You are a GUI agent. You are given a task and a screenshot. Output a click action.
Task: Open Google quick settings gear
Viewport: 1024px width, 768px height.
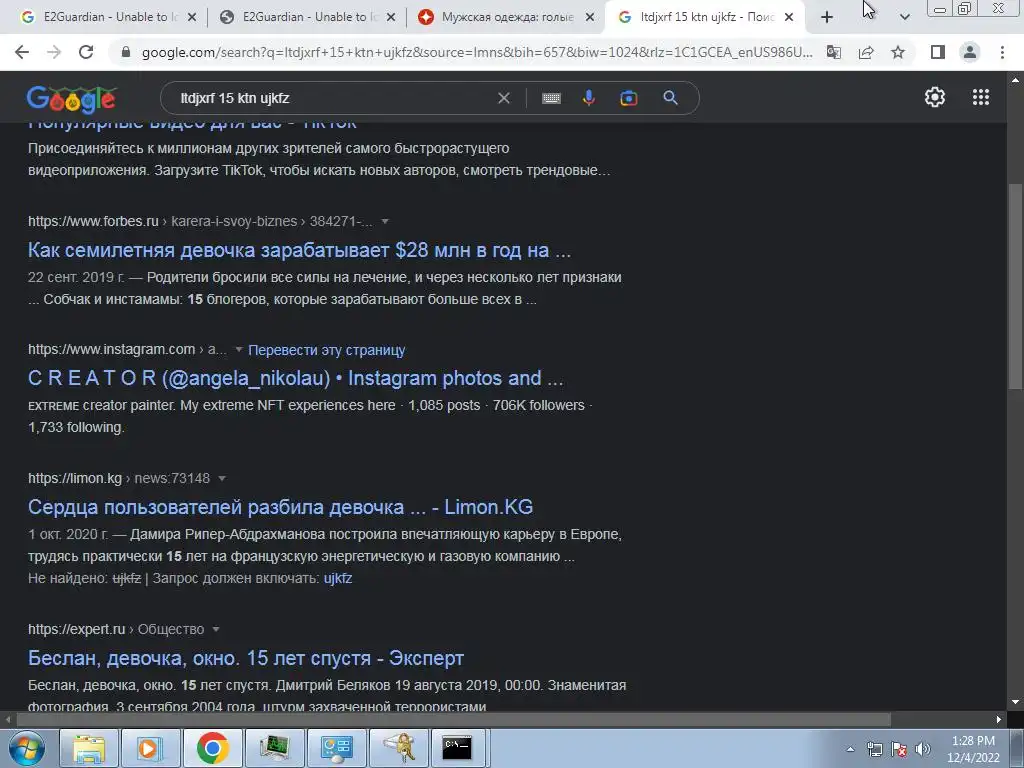935,97
